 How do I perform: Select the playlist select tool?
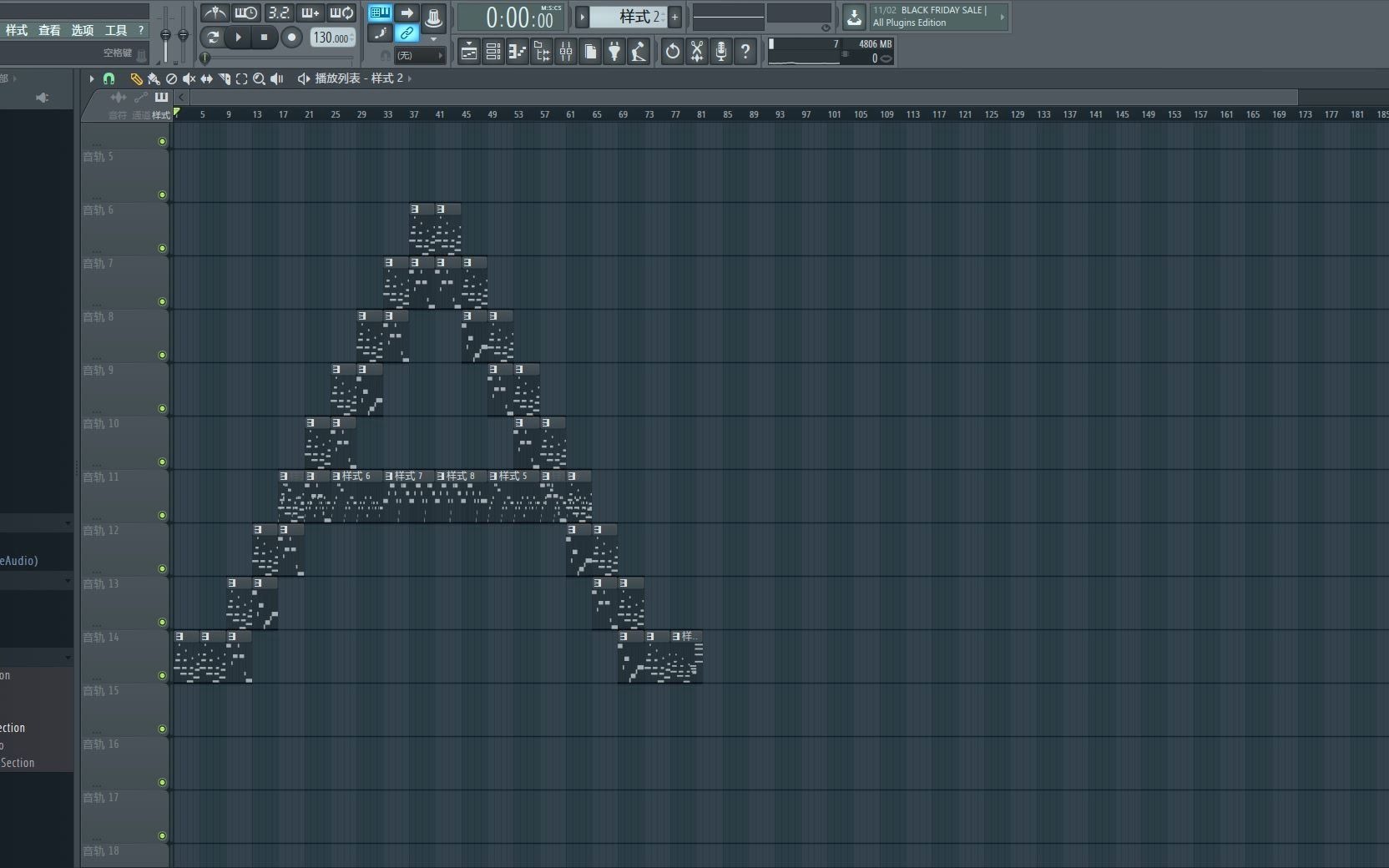pos(241,78)
